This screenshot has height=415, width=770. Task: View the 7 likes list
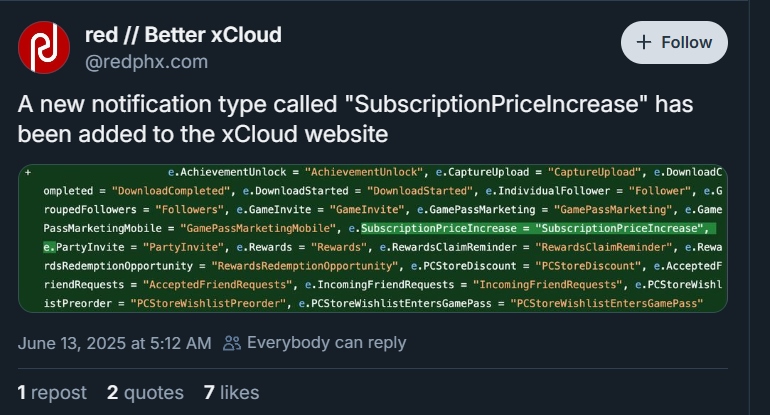tap(231, 392)
